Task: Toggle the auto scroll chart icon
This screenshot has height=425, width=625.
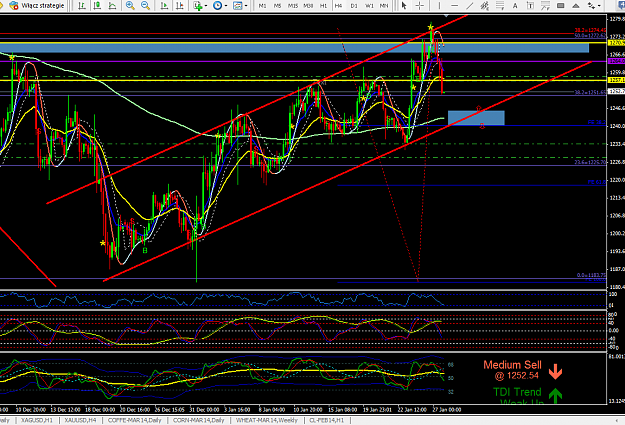Action: click(x=164, y=6)
